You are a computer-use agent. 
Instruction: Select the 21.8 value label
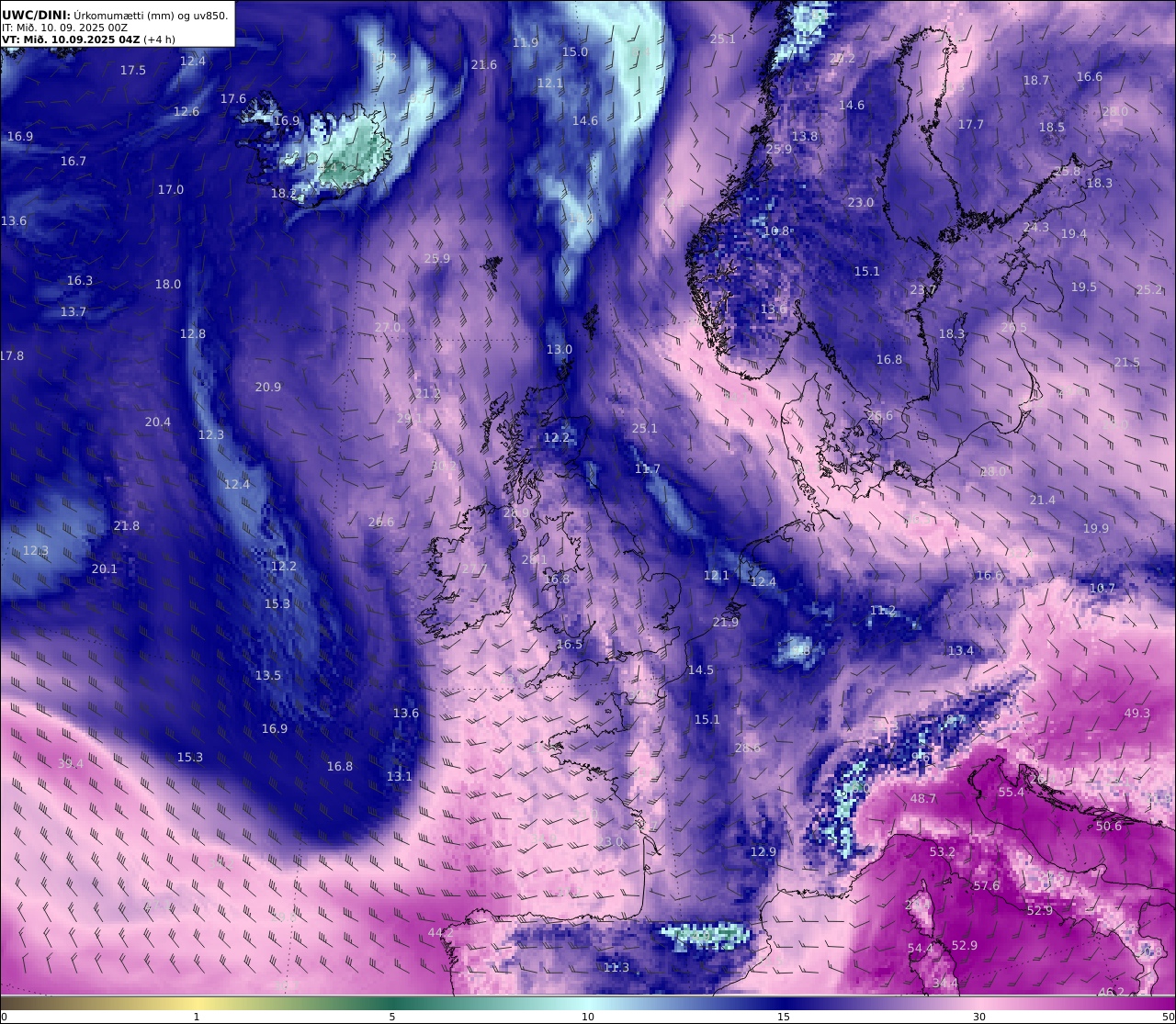127,526
